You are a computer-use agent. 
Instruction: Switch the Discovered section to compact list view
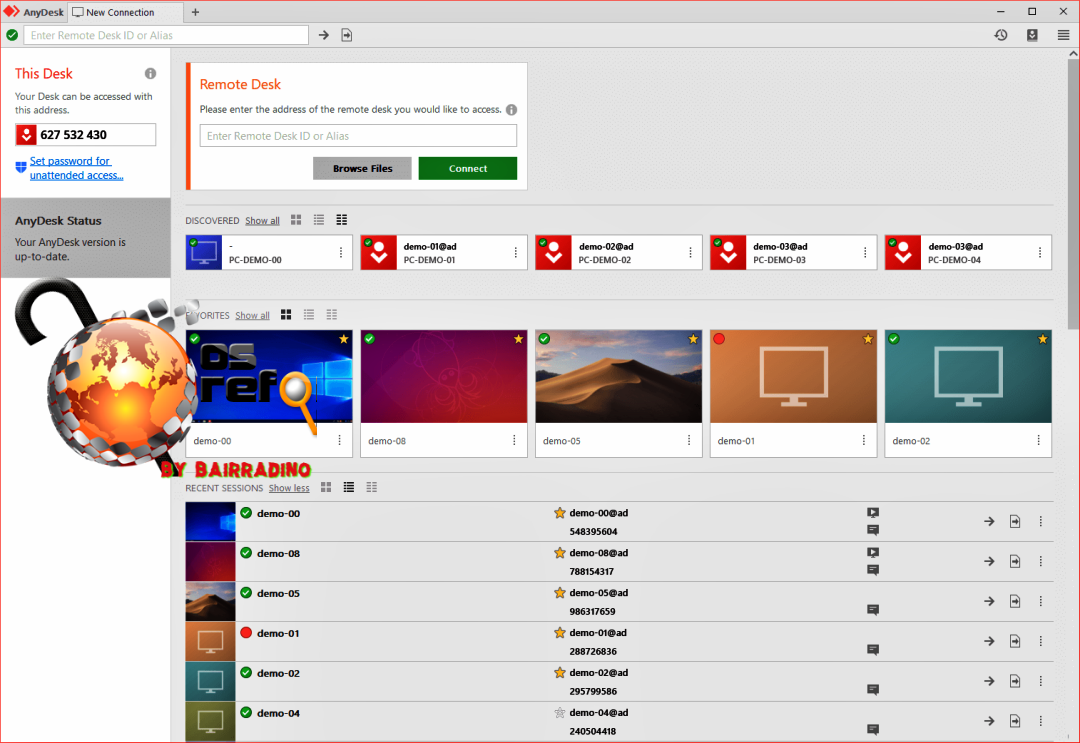pyautogui.click(x=342, y=220)
